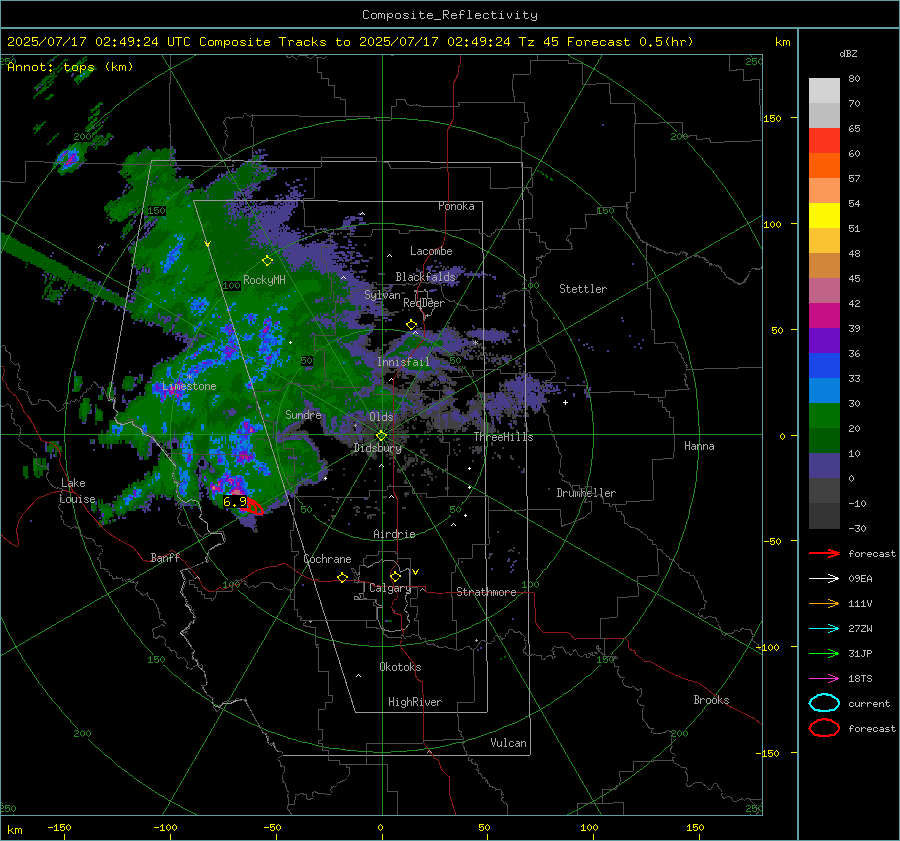This screenshot has height=841, width=900.
Task: Click the red forecast arrow legend icon
Action: [824, 553]
